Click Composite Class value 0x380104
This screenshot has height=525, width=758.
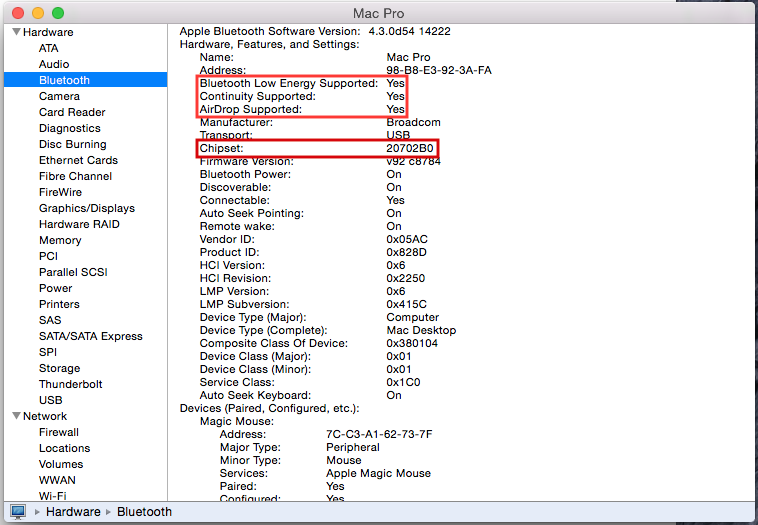pyautogui.click(x=412, y=343)
